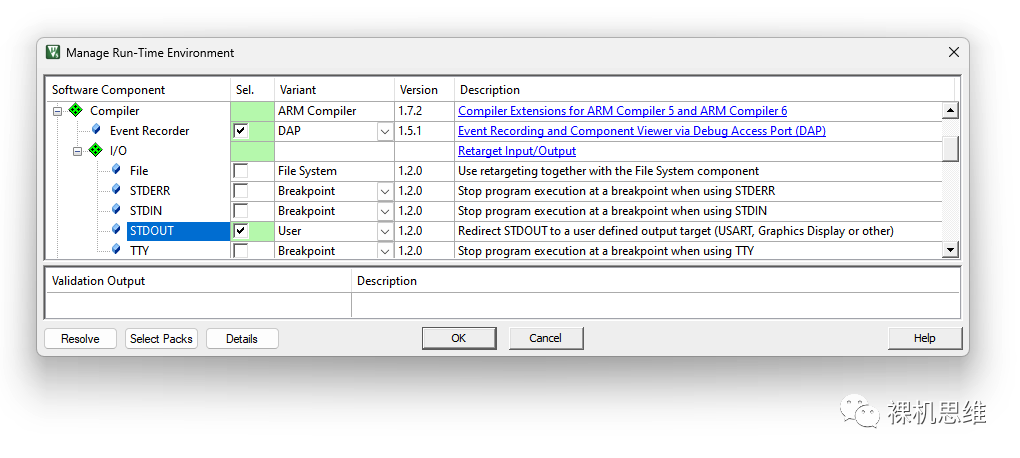Click the scrollbar up arrow
Image resolution: width=1020 pixels, height=458 pixels.
pos(950,111)
